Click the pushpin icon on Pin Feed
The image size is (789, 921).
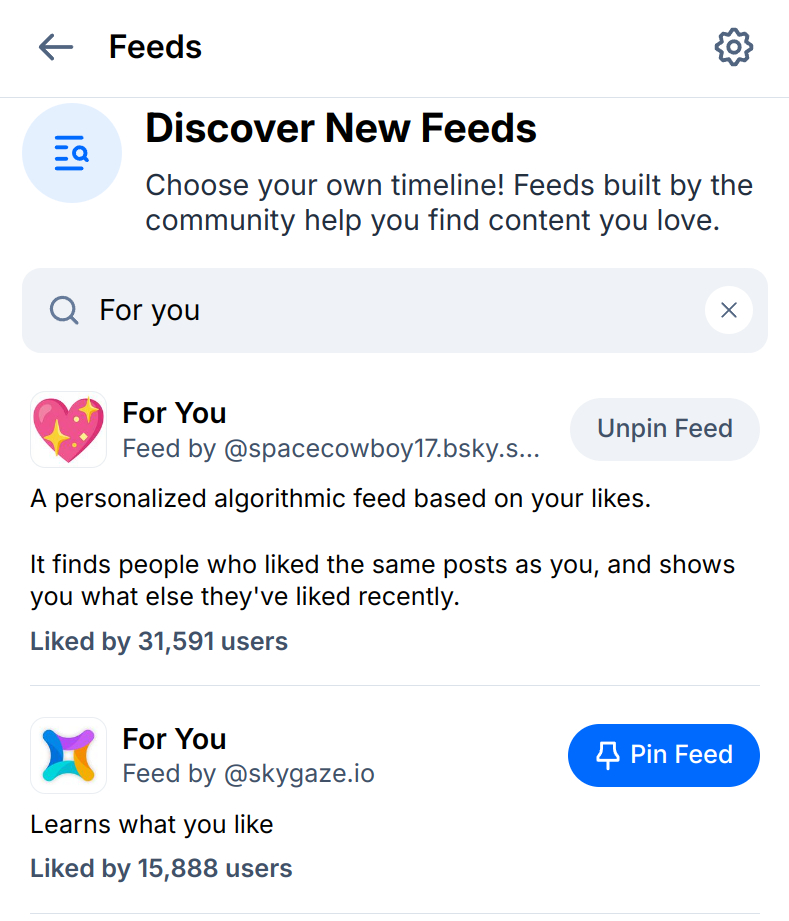point(607,755)
